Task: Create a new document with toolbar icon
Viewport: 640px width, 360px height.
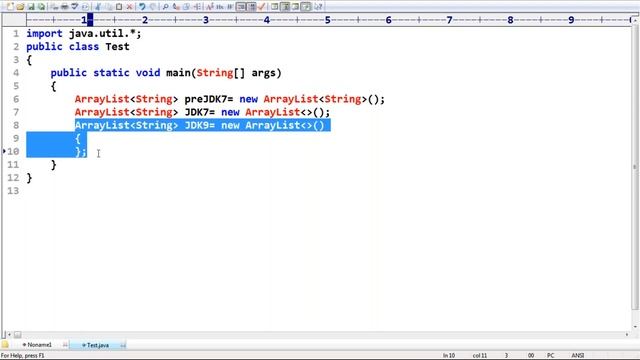Action: [10, 7]
